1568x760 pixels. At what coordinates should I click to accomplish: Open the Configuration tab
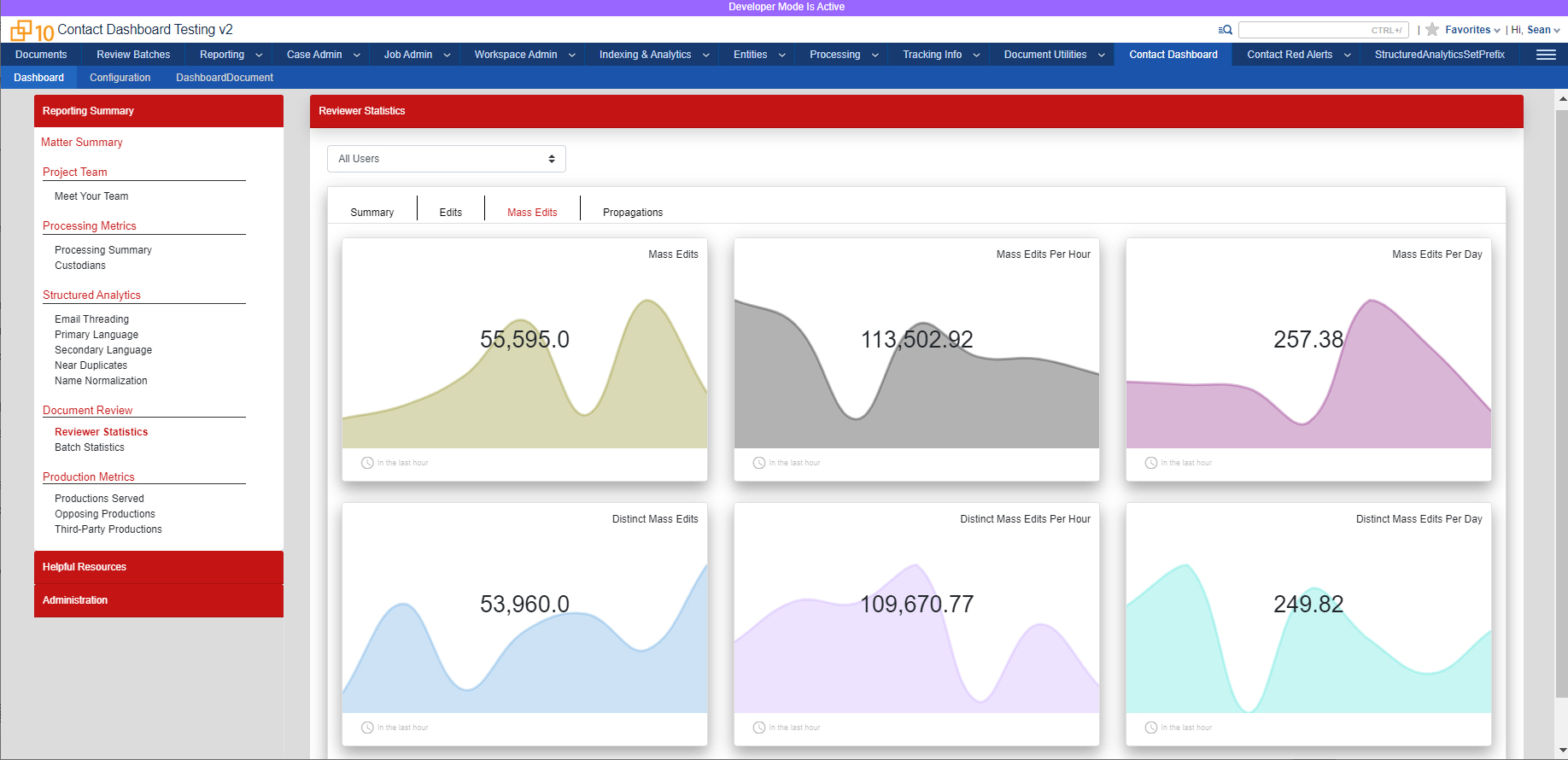[120, 78]
